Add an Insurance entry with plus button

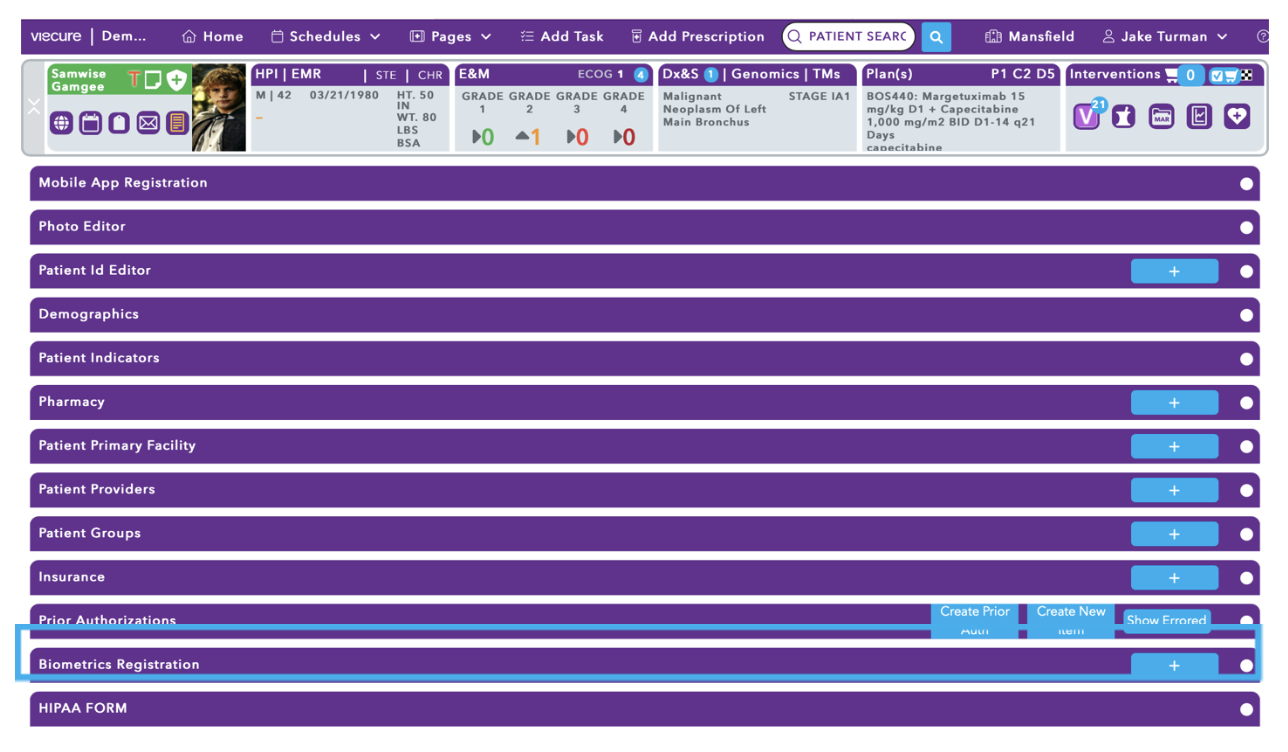coord(1174,577)
